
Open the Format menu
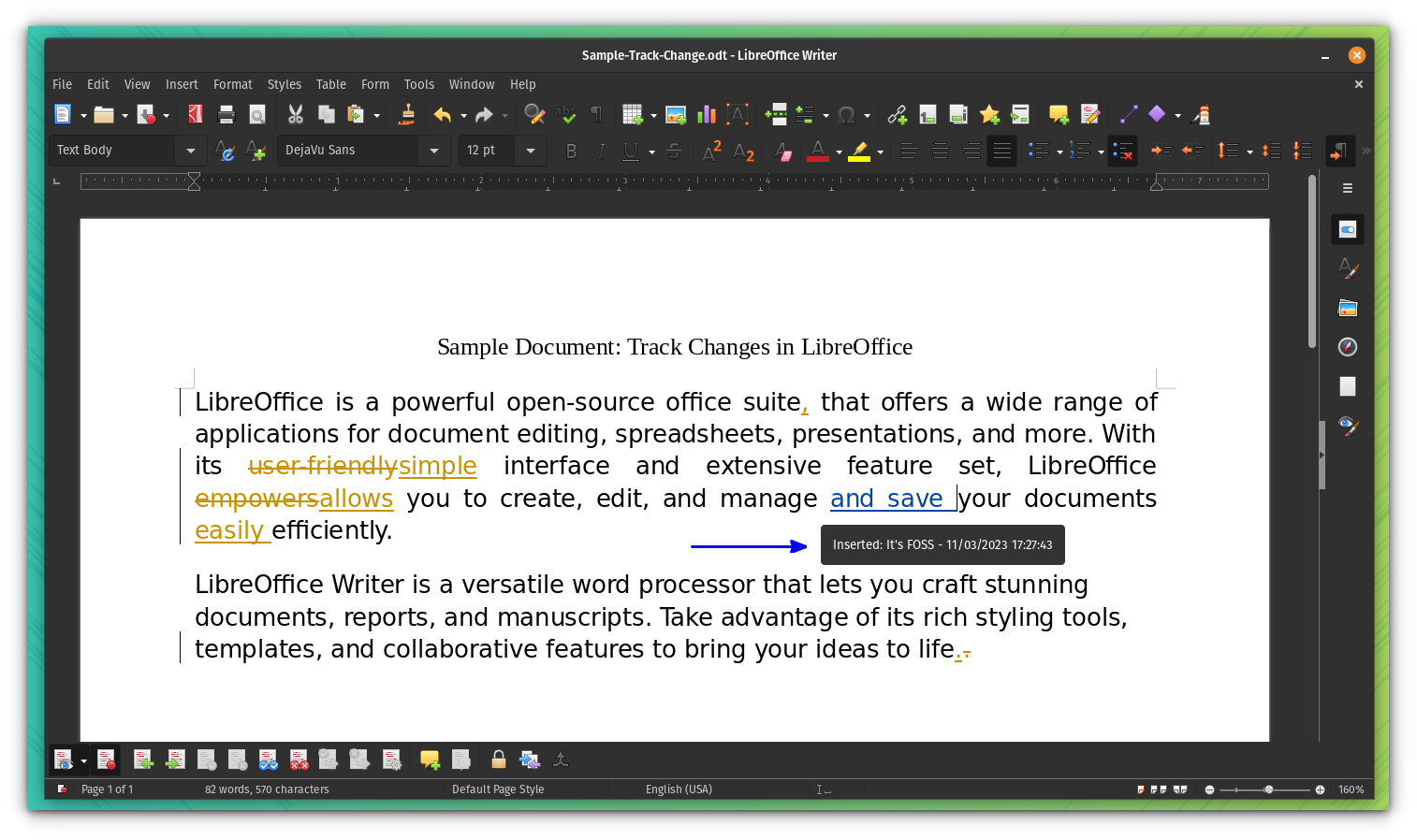point(233,84)
